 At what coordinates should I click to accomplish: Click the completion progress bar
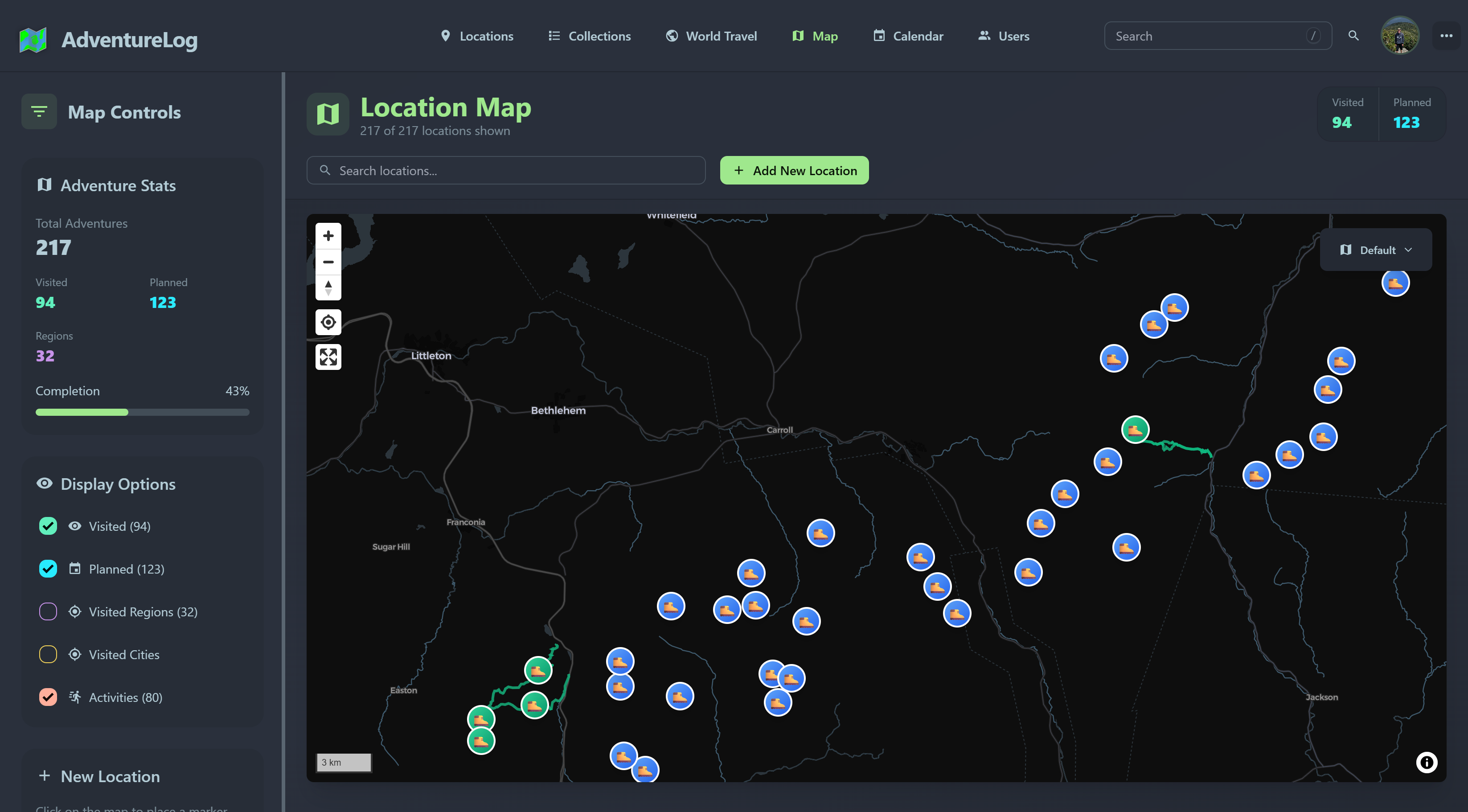pyautogui.click(x=142, y=412)
